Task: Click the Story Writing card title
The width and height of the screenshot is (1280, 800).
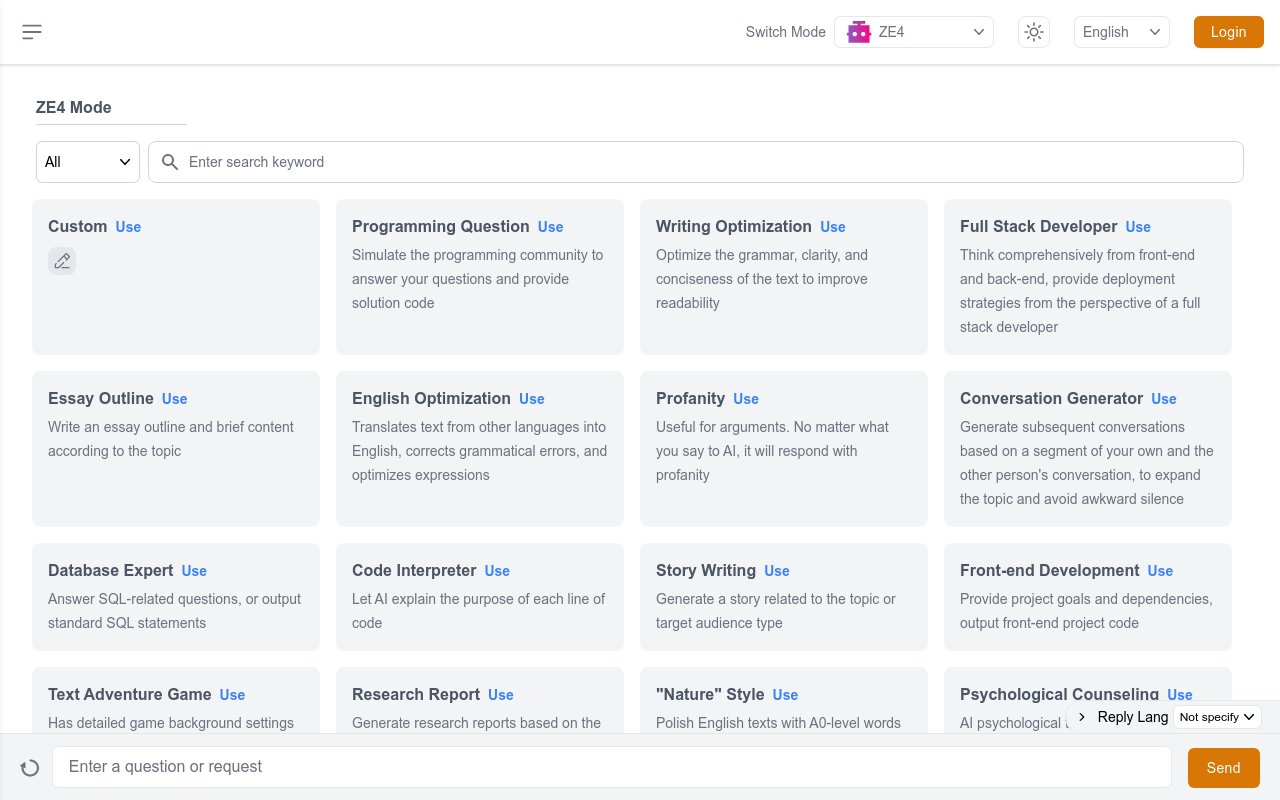Action: click(706, 570)
